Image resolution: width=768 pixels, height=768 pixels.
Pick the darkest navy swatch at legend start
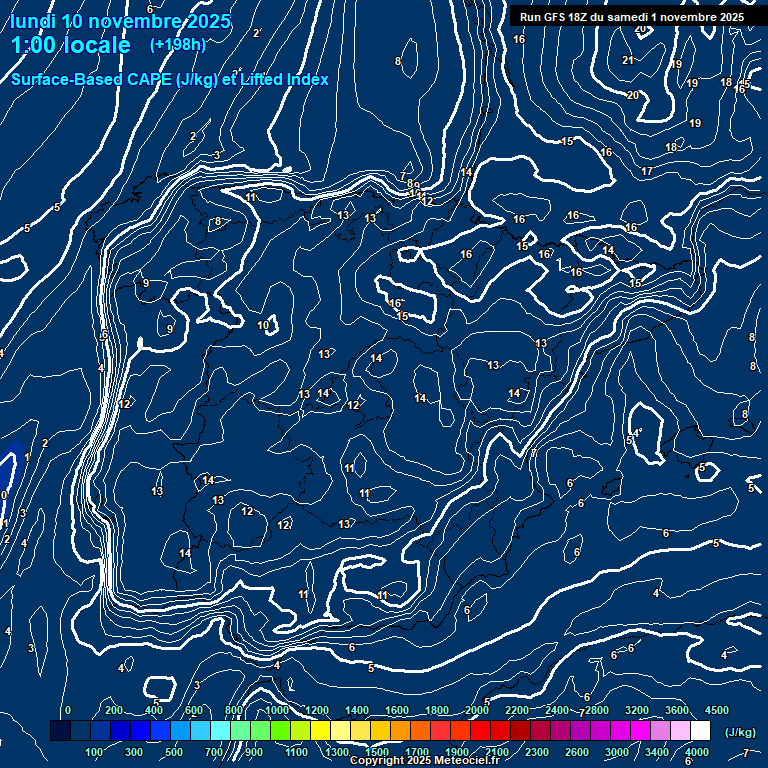point(60,732)
